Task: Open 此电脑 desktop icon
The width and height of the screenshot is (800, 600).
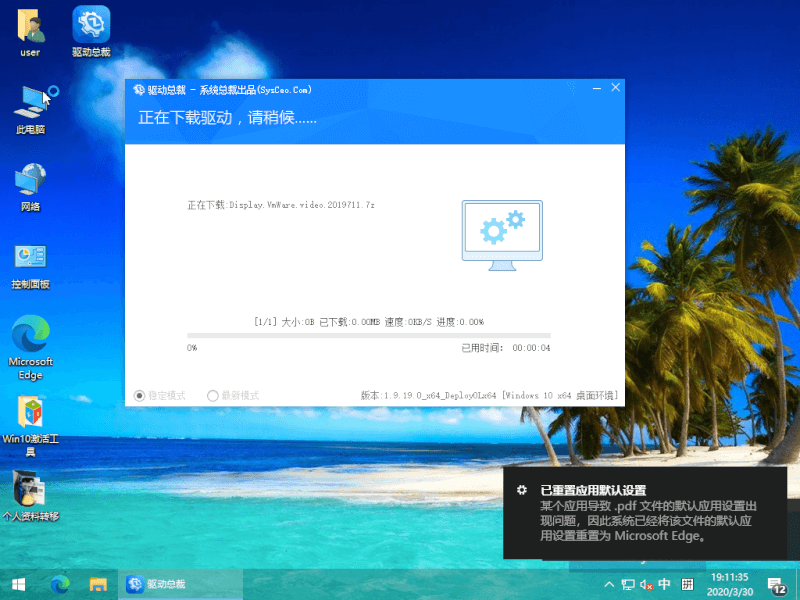Action: [31, 110]
